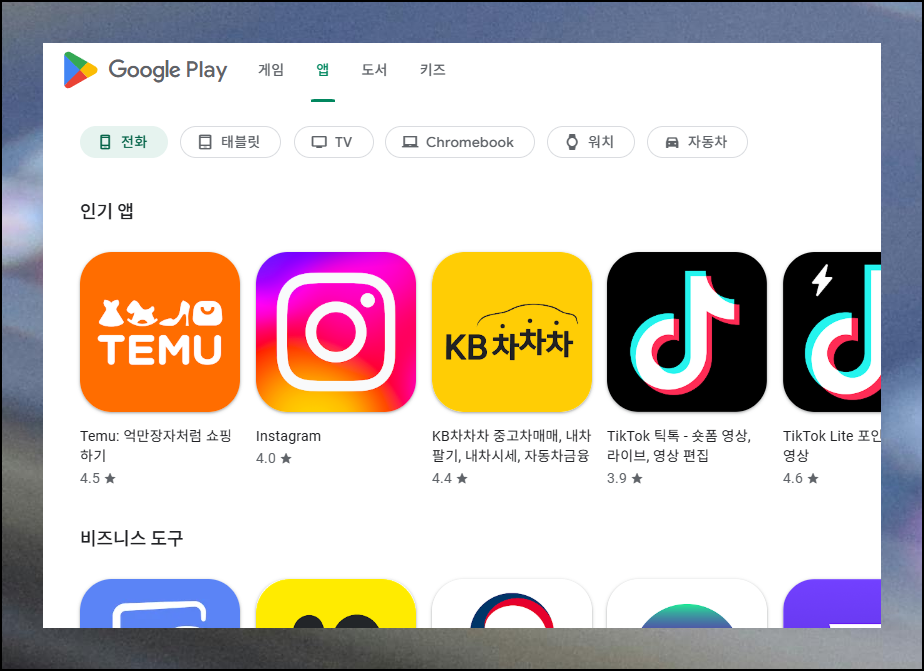This screenshot has width=924, height=671.
Task: Open the yellow business tool app icon
Action: click(x=336, y=603)
